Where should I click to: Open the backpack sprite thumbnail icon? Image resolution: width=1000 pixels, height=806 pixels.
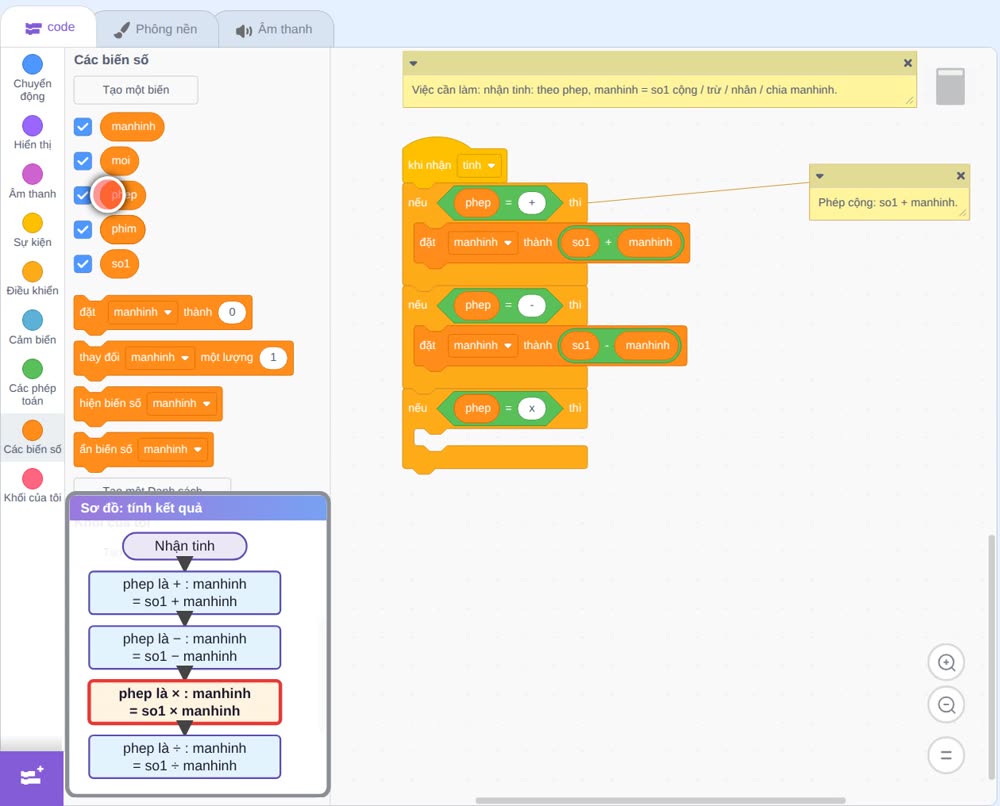(950, 87)
